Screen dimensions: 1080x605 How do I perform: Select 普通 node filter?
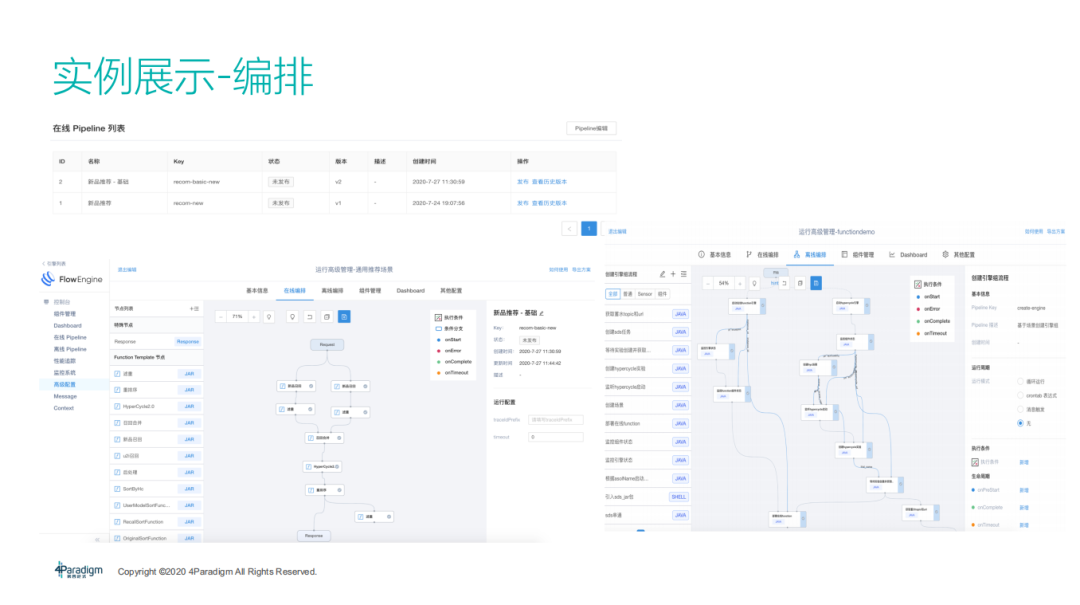[x=627, y=294]
